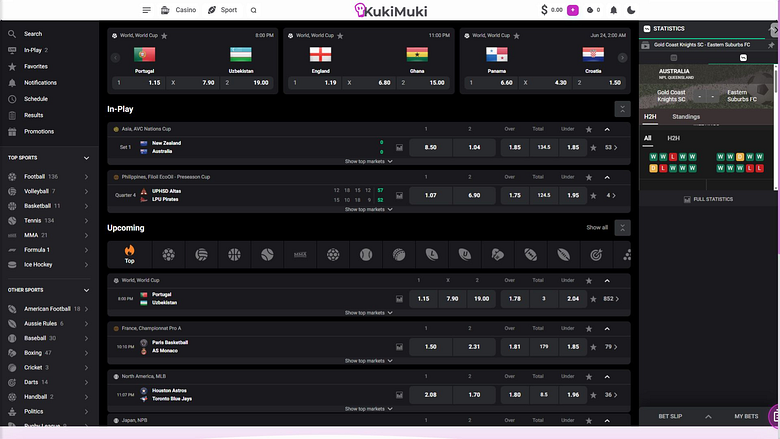
Task: Open the Casino section
Action: click(179, 10)
